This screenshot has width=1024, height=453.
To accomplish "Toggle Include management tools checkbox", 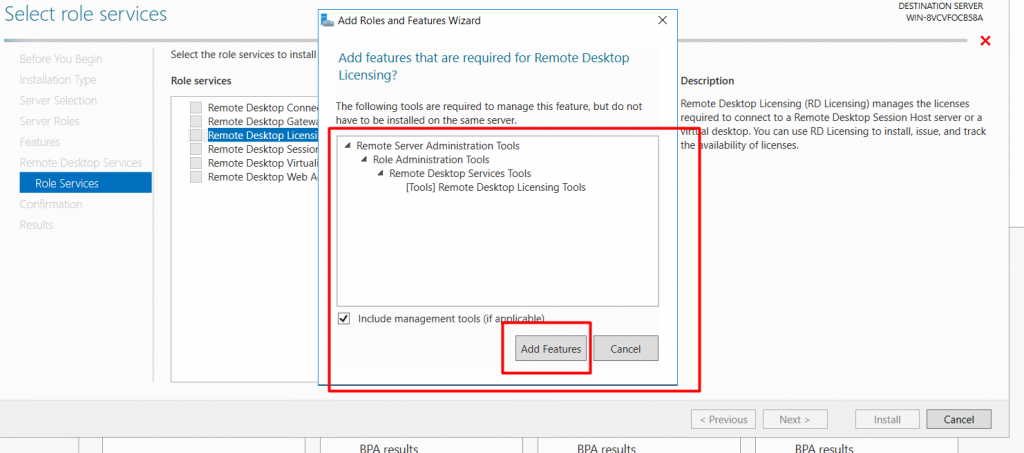I will click(344, 318).
